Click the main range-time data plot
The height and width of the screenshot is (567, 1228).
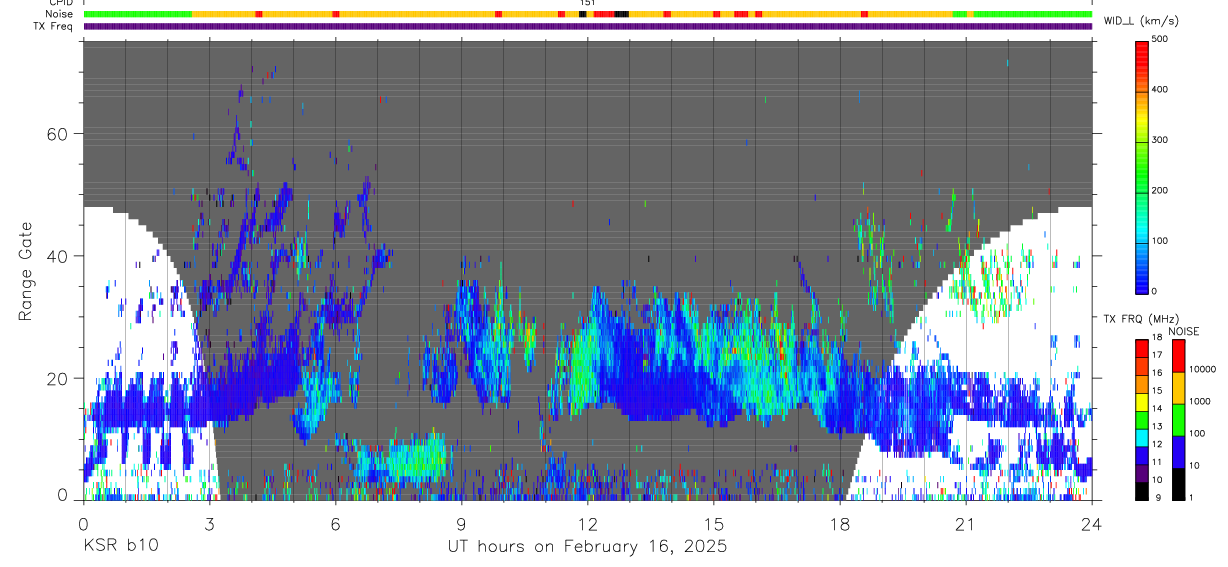click(x=588, y=270)
